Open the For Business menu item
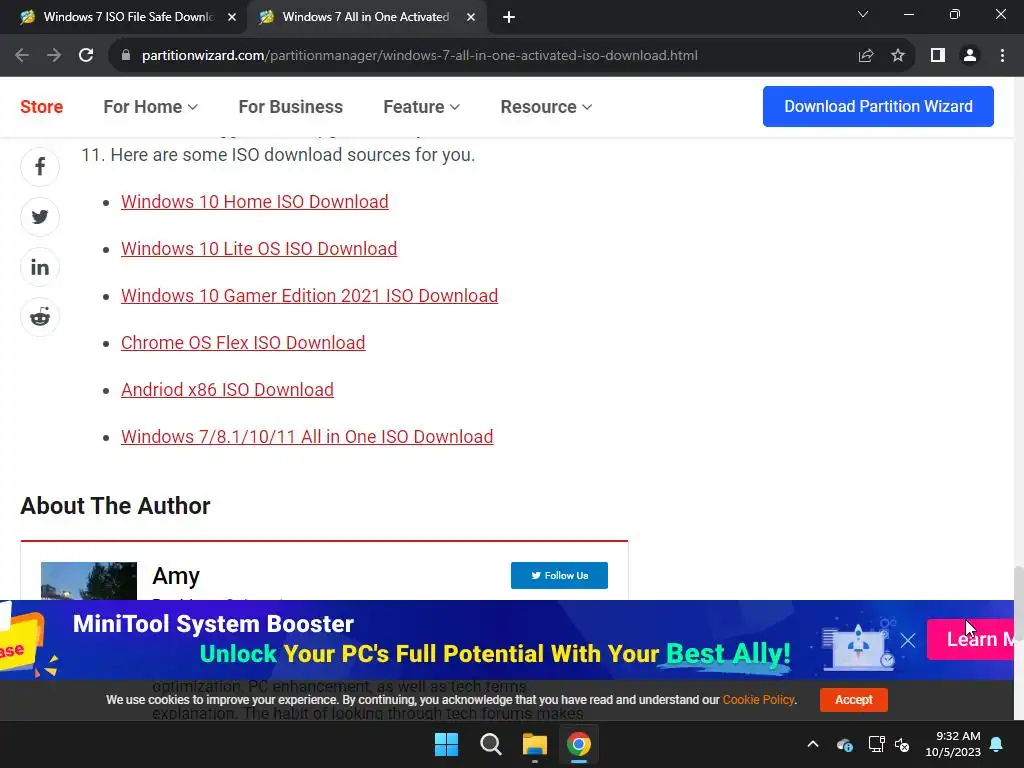Viewport: 1024px width, 768px height. click(x=291, y=106)
